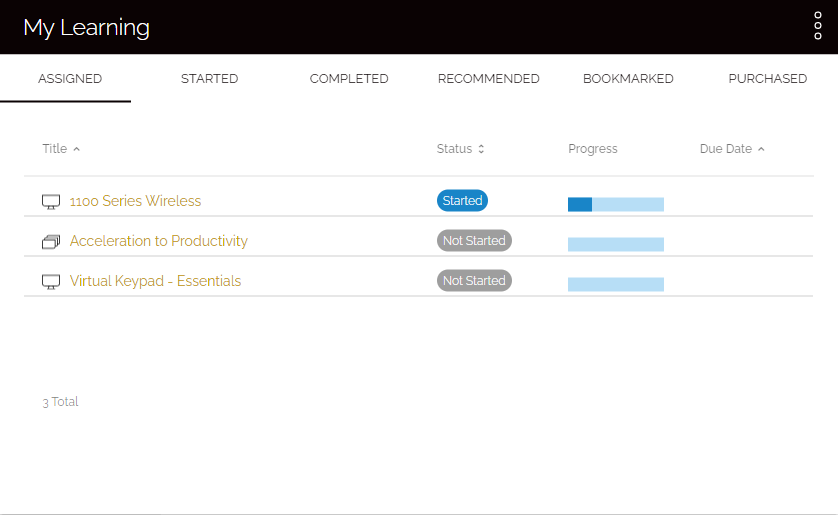
Task: Switch to the Started tab
Action: [x=210, y=79]
